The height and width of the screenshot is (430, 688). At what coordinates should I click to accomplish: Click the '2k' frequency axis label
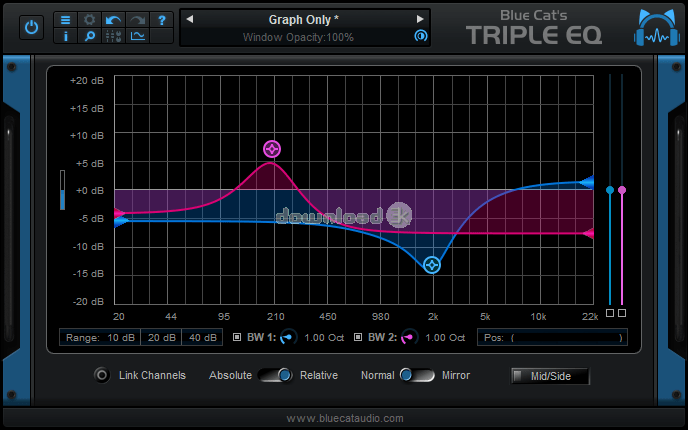(x=433, y=316)
